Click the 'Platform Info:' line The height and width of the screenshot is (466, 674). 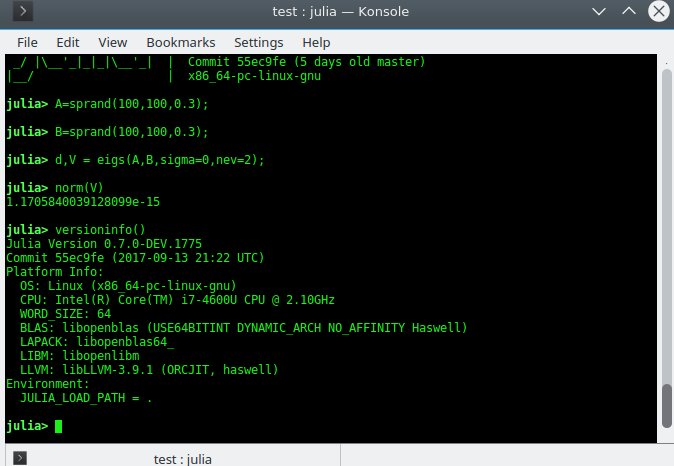pos(55,272)
